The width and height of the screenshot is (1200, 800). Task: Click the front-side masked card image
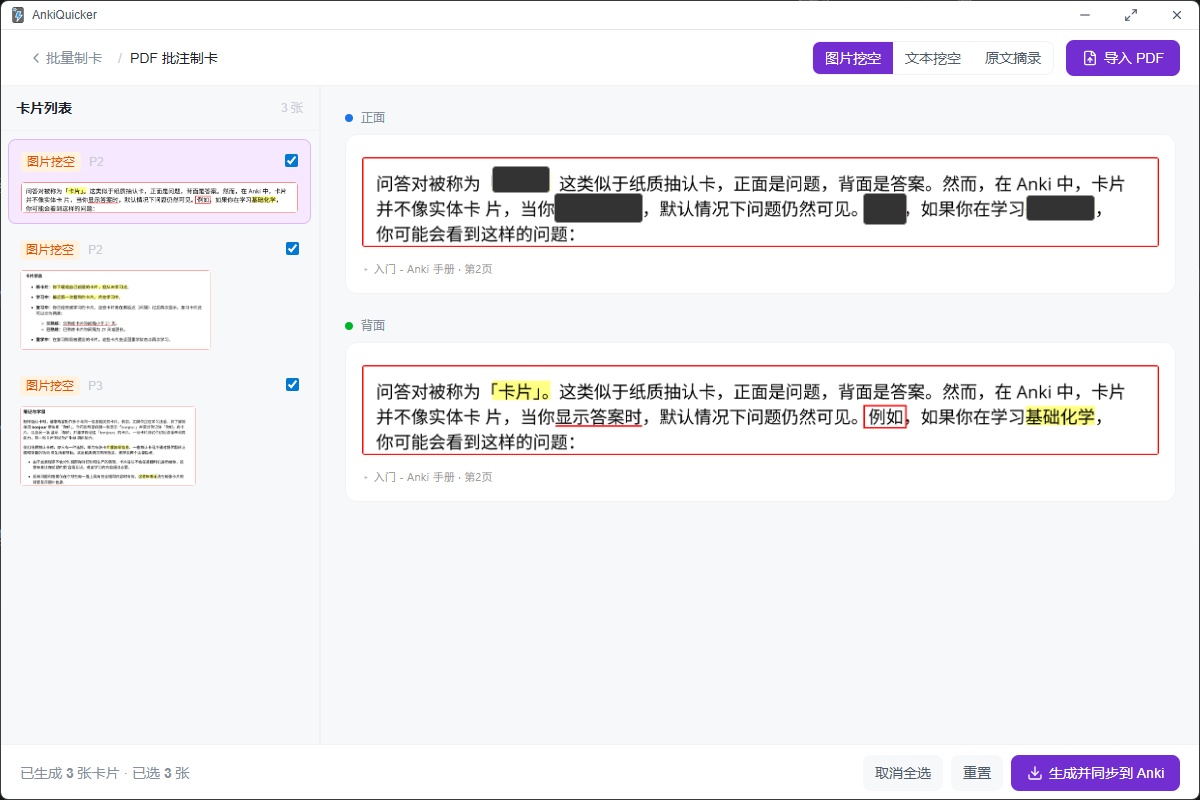pyautogui.click(x=760, y=202)
